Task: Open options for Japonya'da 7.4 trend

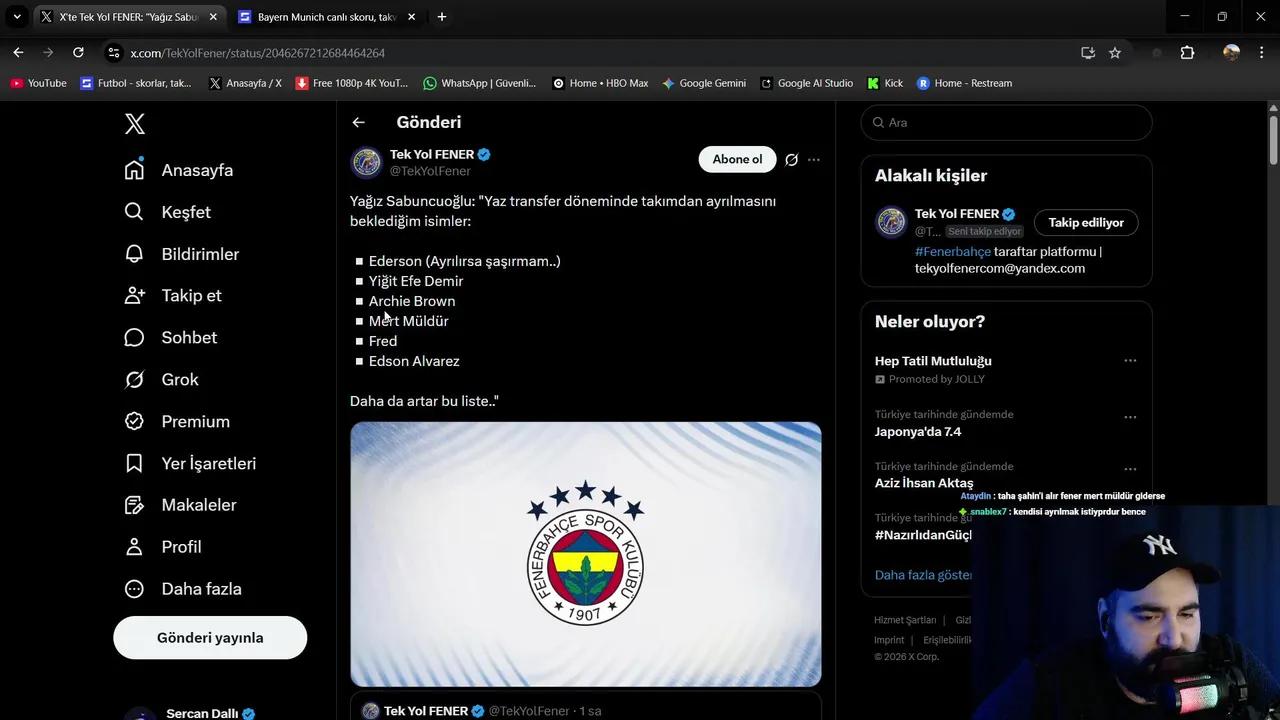Action: (1130, 417)
